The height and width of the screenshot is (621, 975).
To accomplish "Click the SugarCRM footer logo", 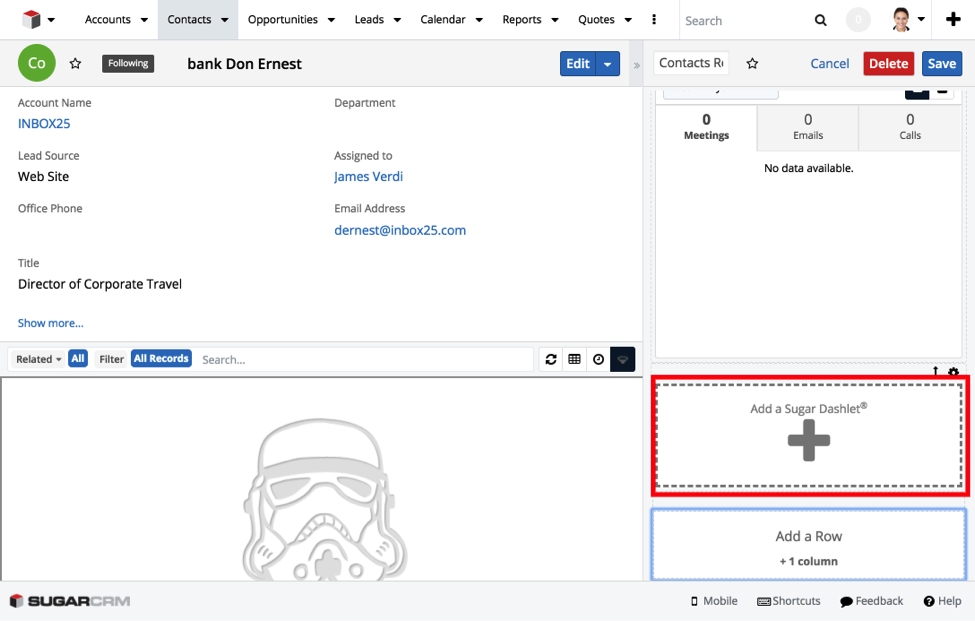I will [70, 601].
